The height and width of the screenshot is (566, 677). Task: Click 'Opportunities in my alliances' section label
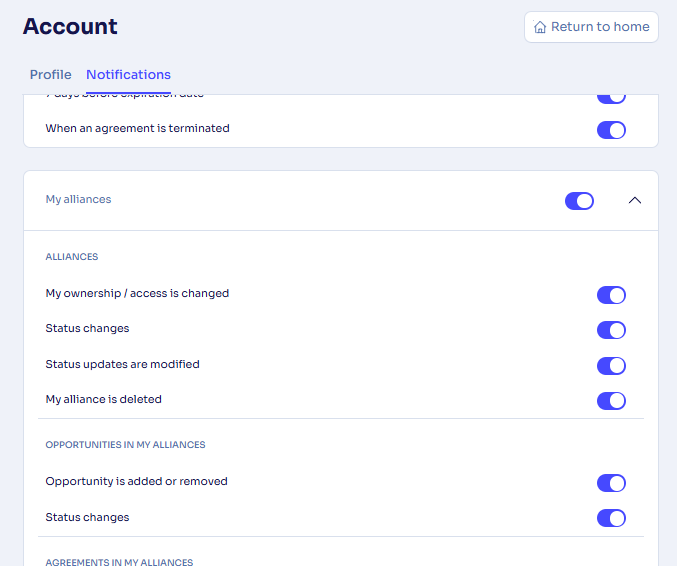tap(125, 445)
